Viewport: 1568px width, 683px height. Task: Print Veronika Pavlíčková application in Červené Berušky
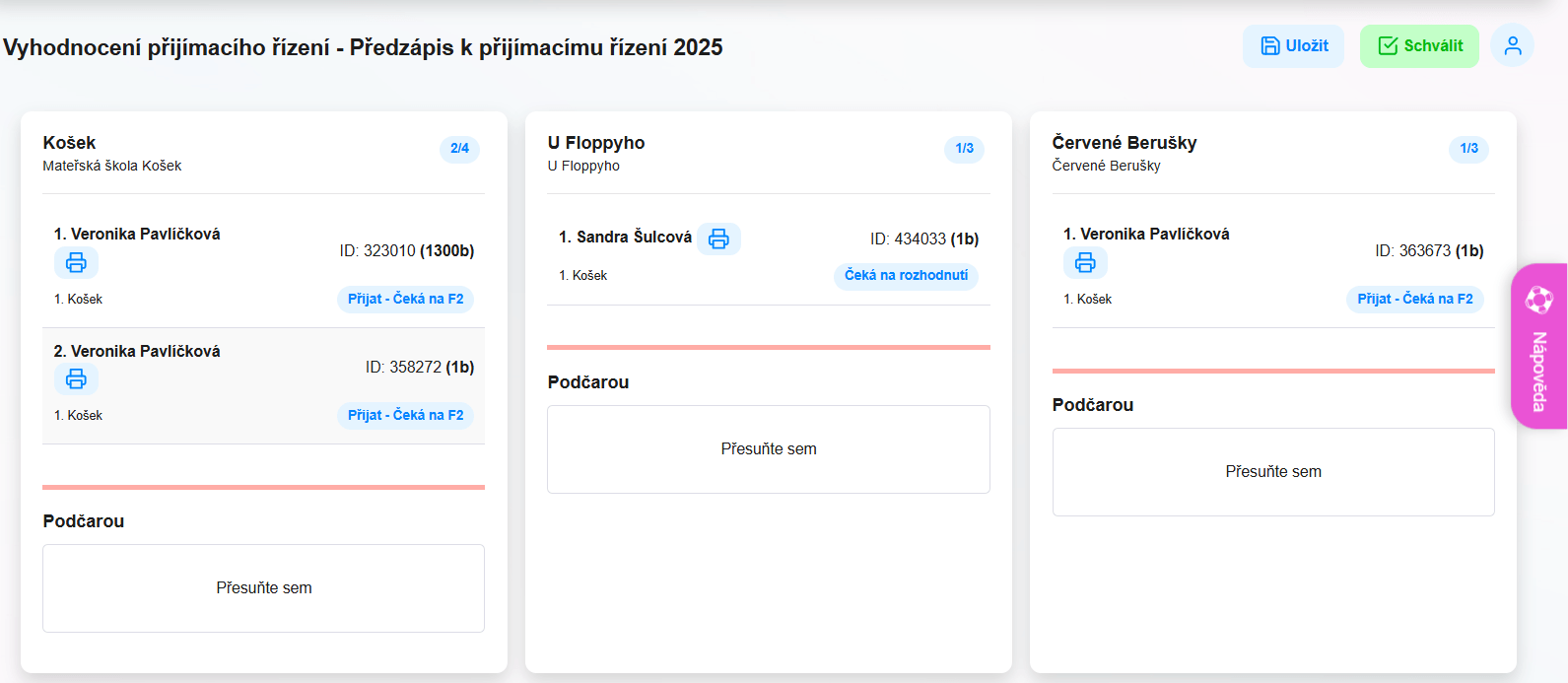pos(1085,263)
